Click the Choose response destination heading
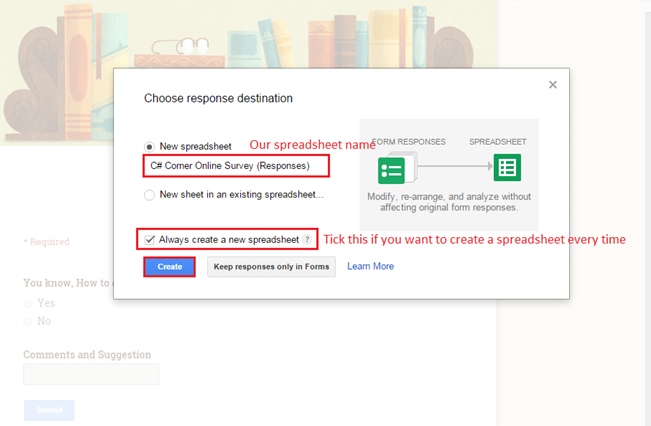 pos(218,98)
